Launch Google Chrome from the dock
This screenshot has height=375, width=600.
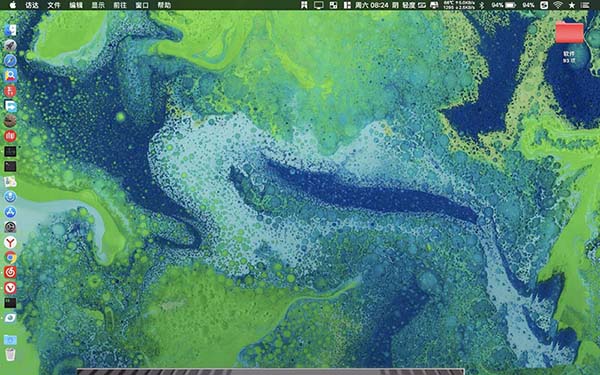click(10, 258)
